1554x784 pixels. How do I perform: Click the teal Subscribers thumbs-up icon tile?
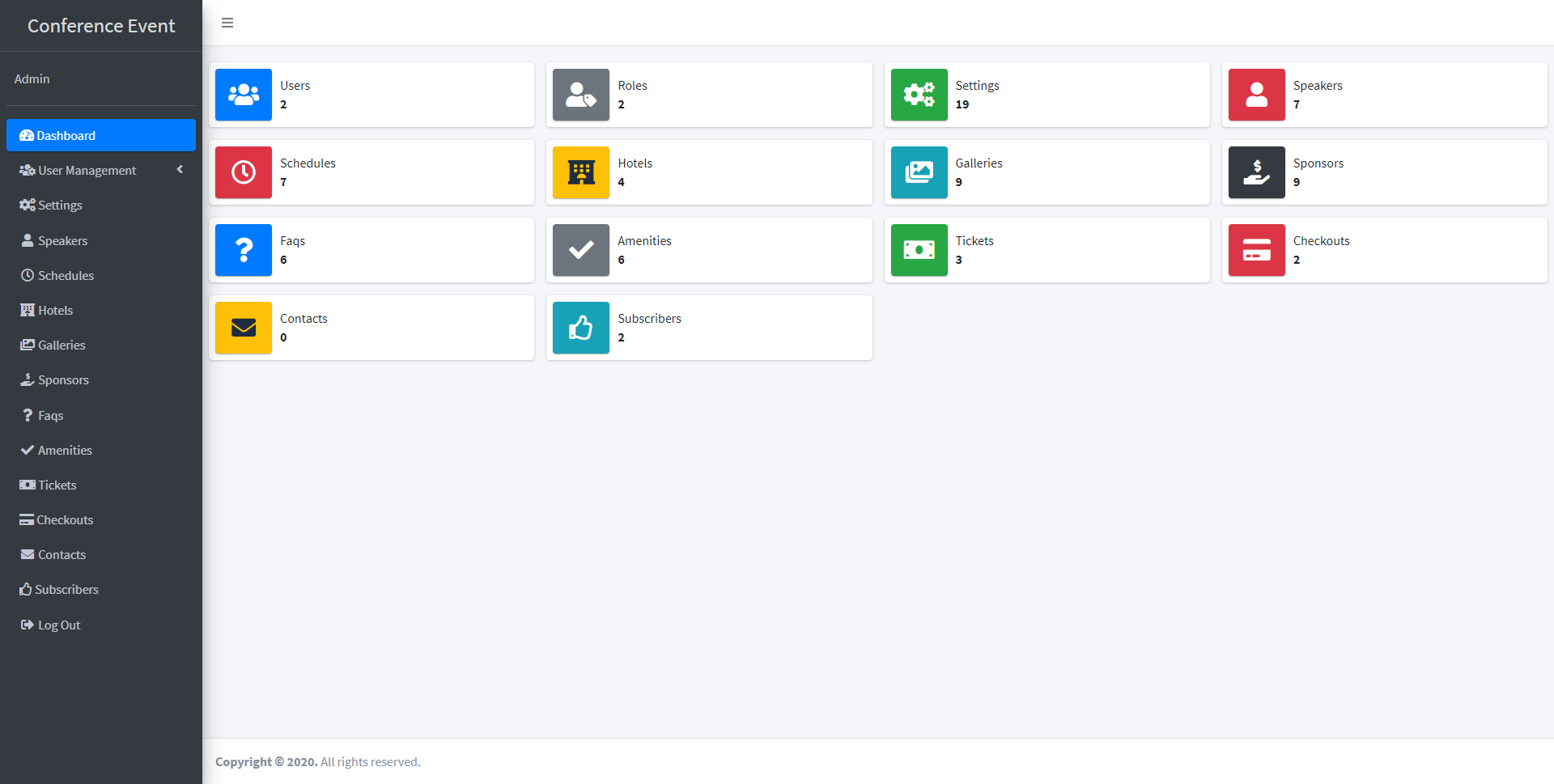click(581, 328)
